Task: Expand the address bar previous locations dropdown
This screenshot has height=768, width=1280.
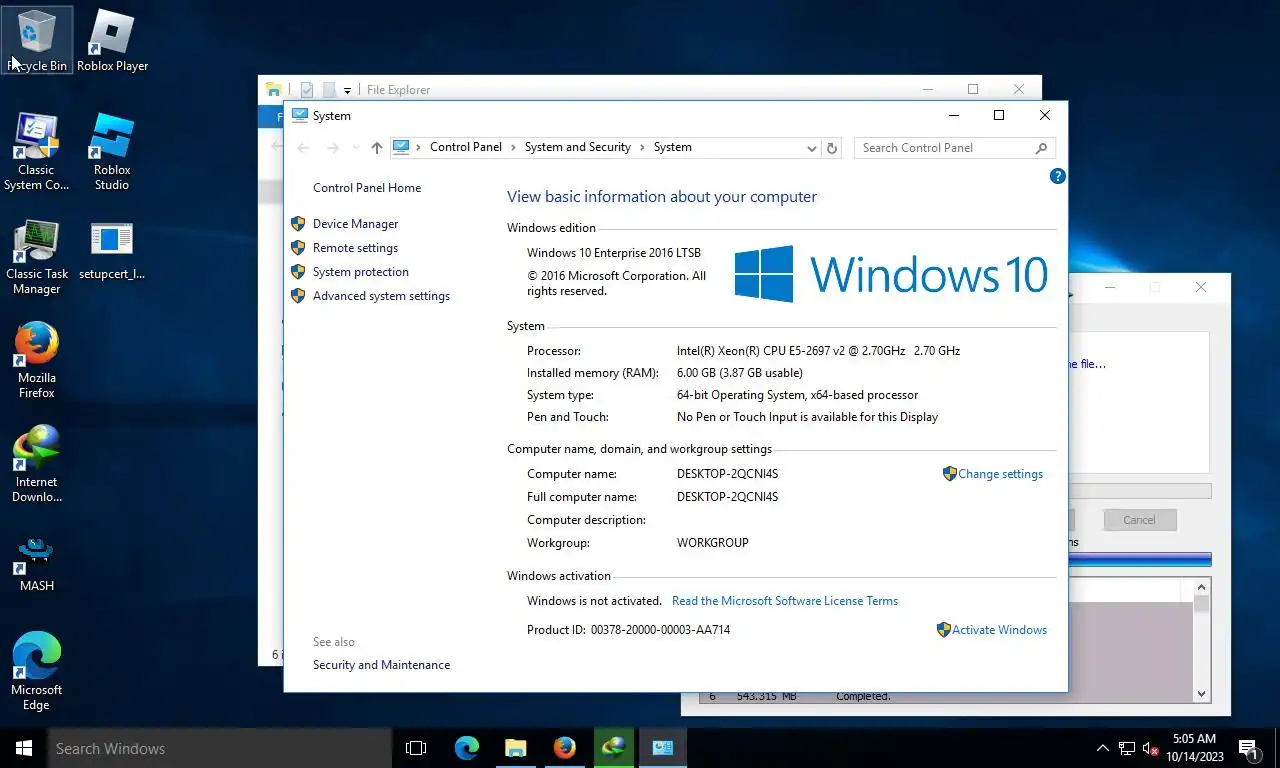Action: [x=812, y=148]
